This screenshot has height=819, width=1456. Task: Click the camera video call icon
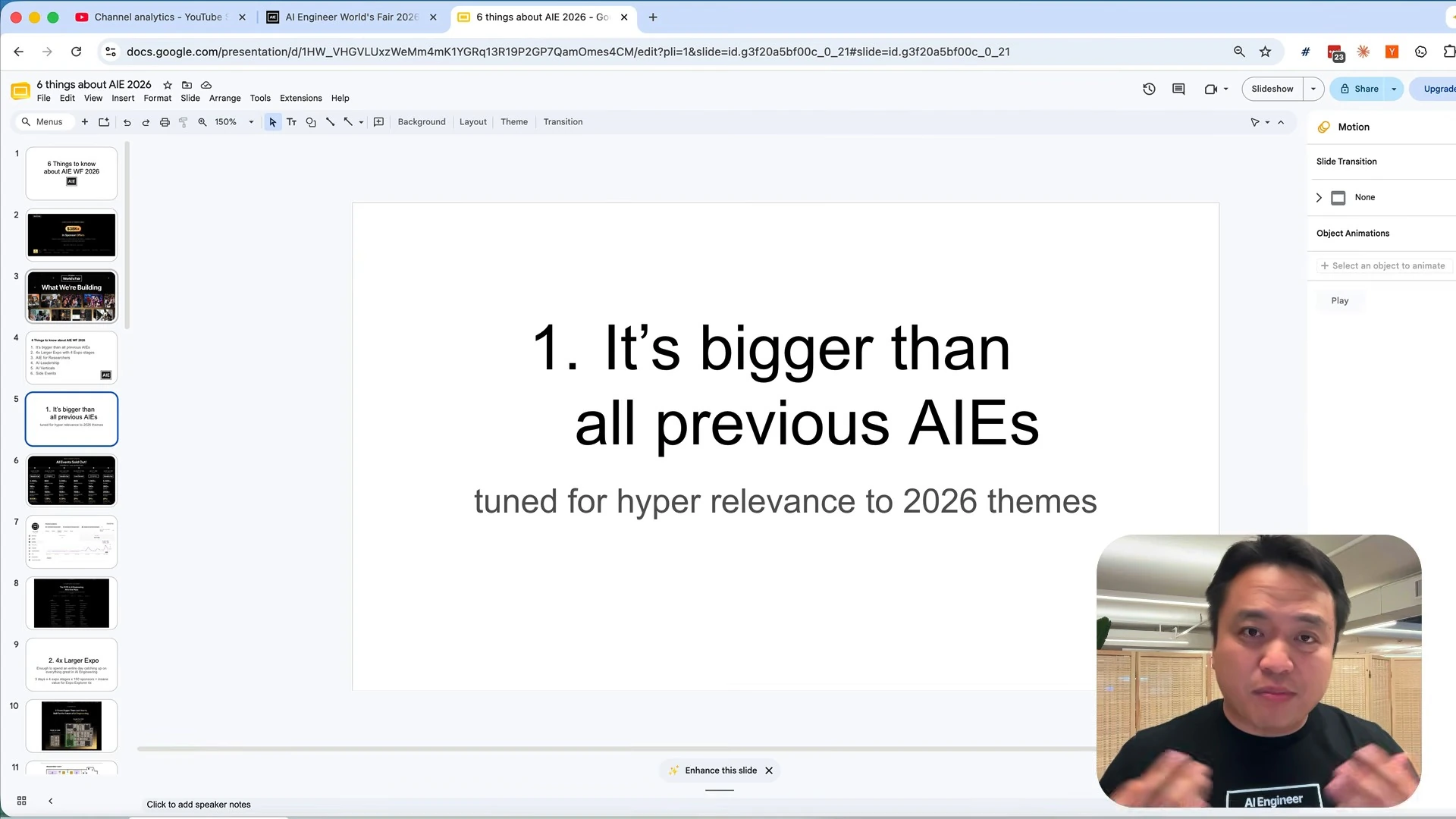(1210, 89)
